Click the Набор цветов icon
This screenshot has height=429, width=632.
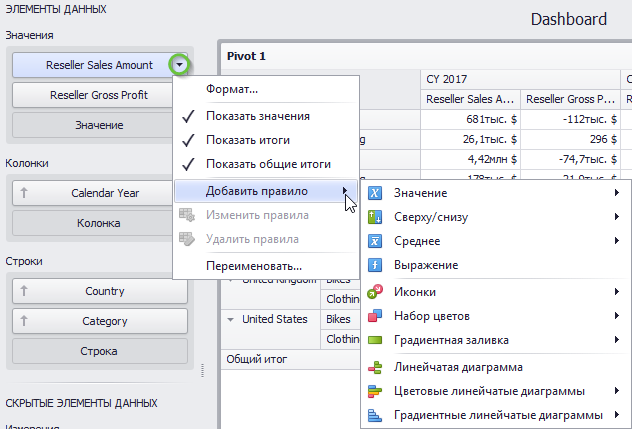coord(374,316)
